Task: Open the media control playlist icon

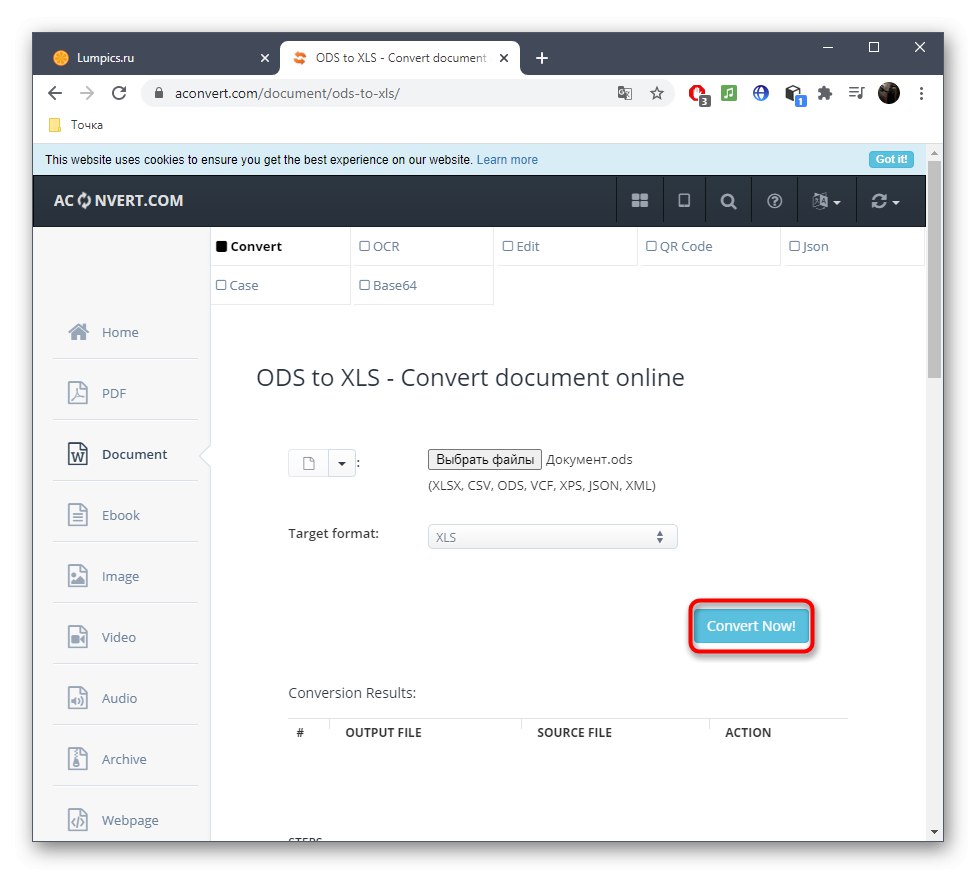Action: tap(856, 93)
